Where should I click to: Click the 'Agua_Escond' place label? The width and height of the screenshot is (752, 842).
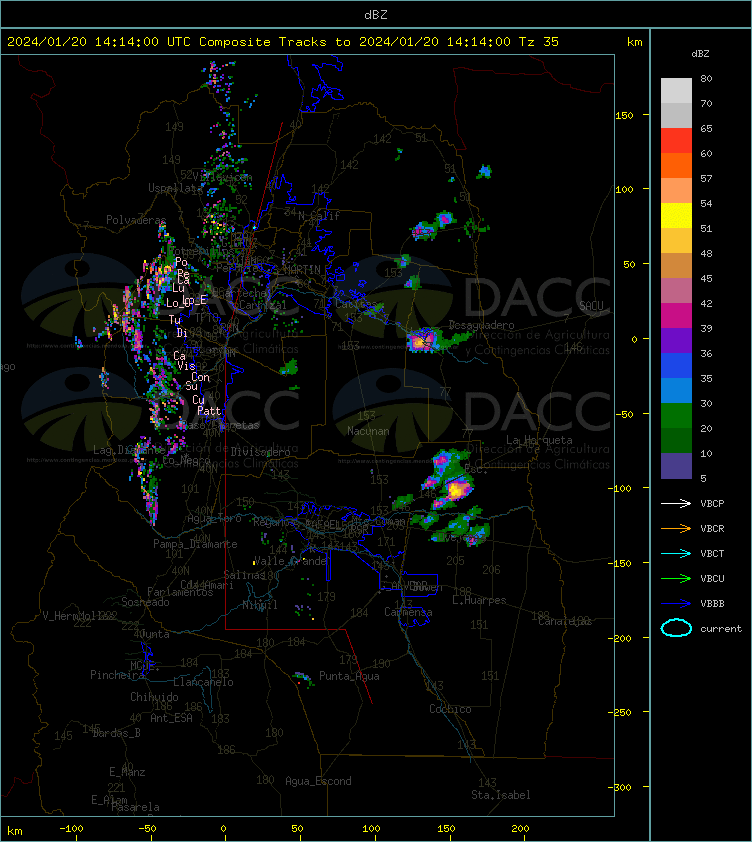click(318, 781)
